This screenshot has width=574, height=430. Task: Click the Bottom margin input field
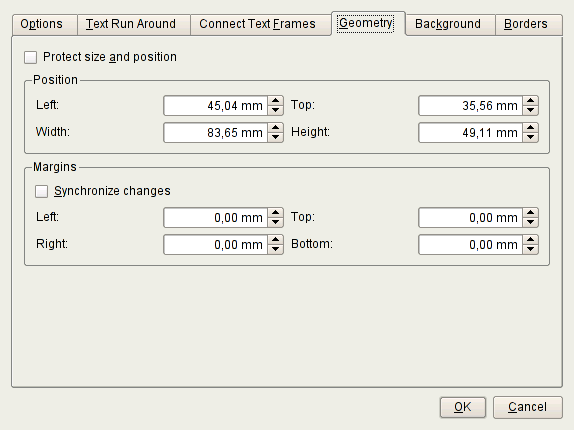[x=470, y=244]
